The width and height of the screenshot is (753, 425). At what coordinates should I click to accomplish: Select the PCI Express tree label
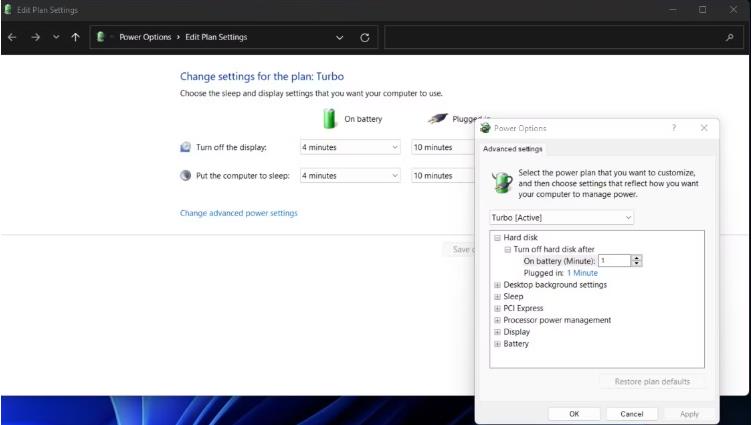[x=523, y=308]
